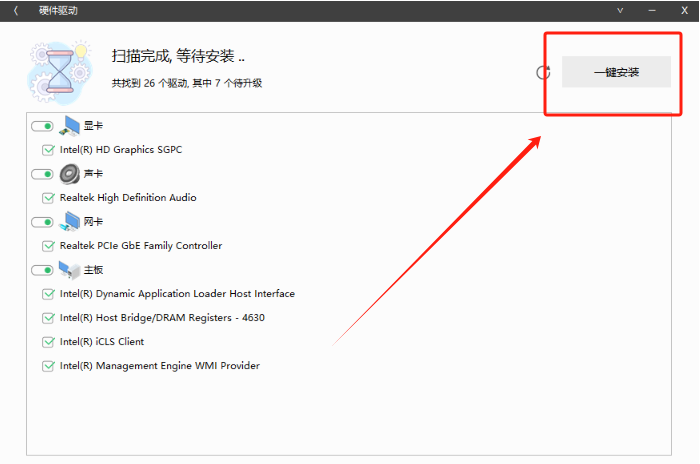700x464 pixels.
Task: Toggle the 显卡 category switch
Action: tap(42, 126)
